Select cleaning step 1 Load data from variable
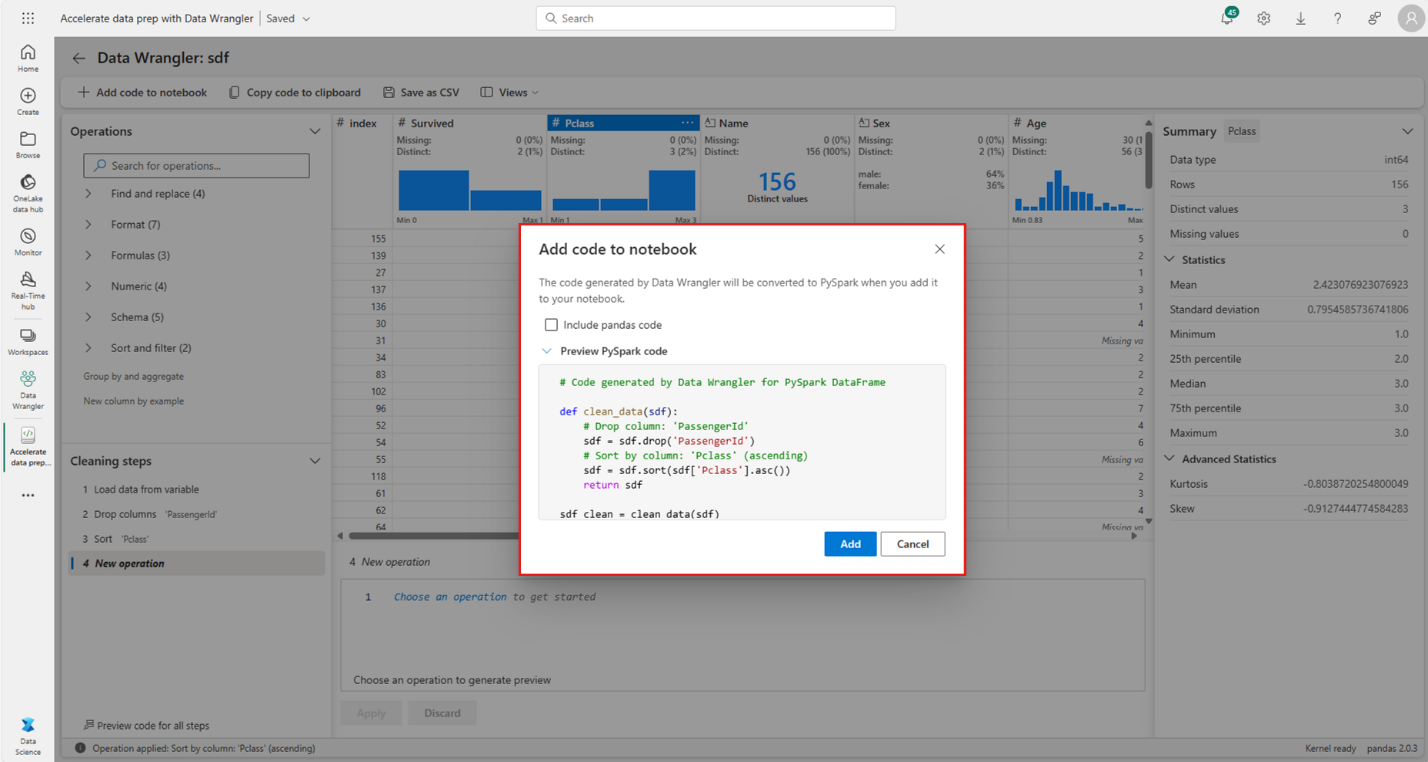This screenshot has width=1428, height=762. pos(197,489)
